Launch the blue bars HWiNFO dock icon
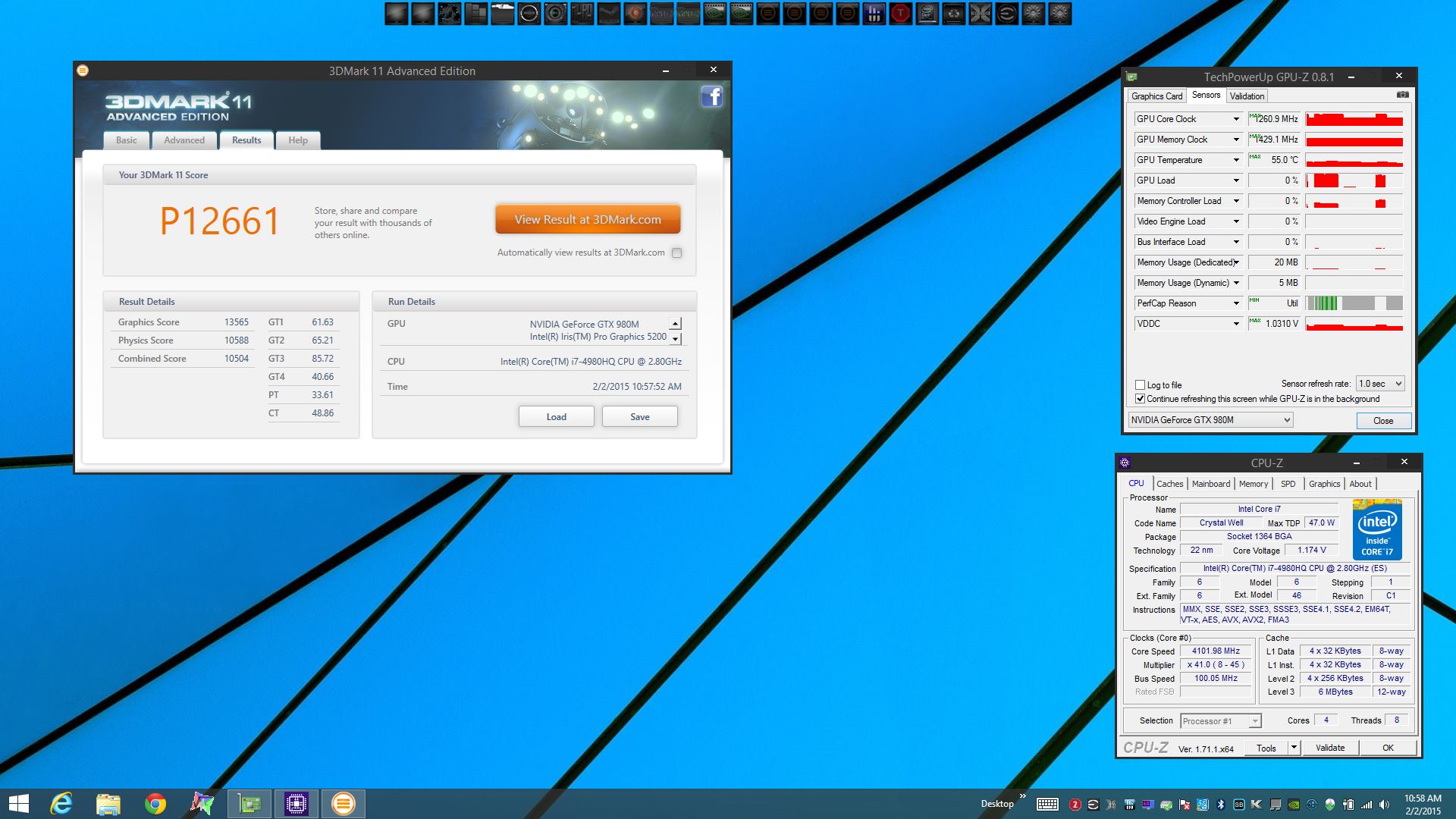Image resolution: width=1456 pixels, height=819 pixels. coord(874,13)
